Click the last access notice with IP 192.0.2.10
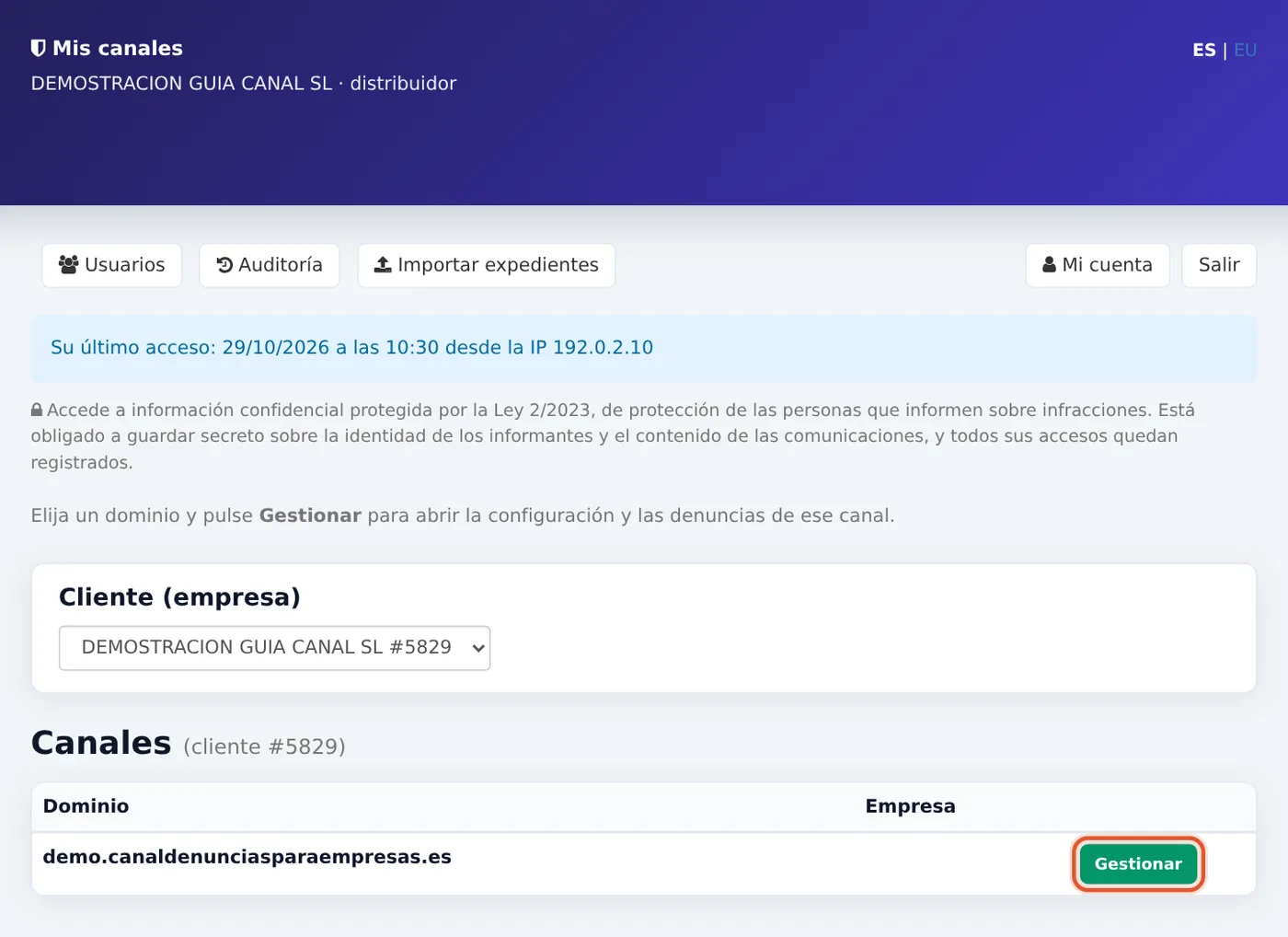This screenshot has height=937, width=1288. [x=644, y=348]
